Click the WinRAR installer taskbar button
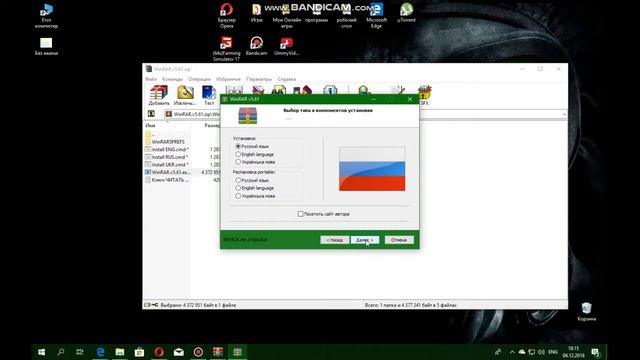The width and height of the screenshot is (640, 360). (x=238, y=352)
